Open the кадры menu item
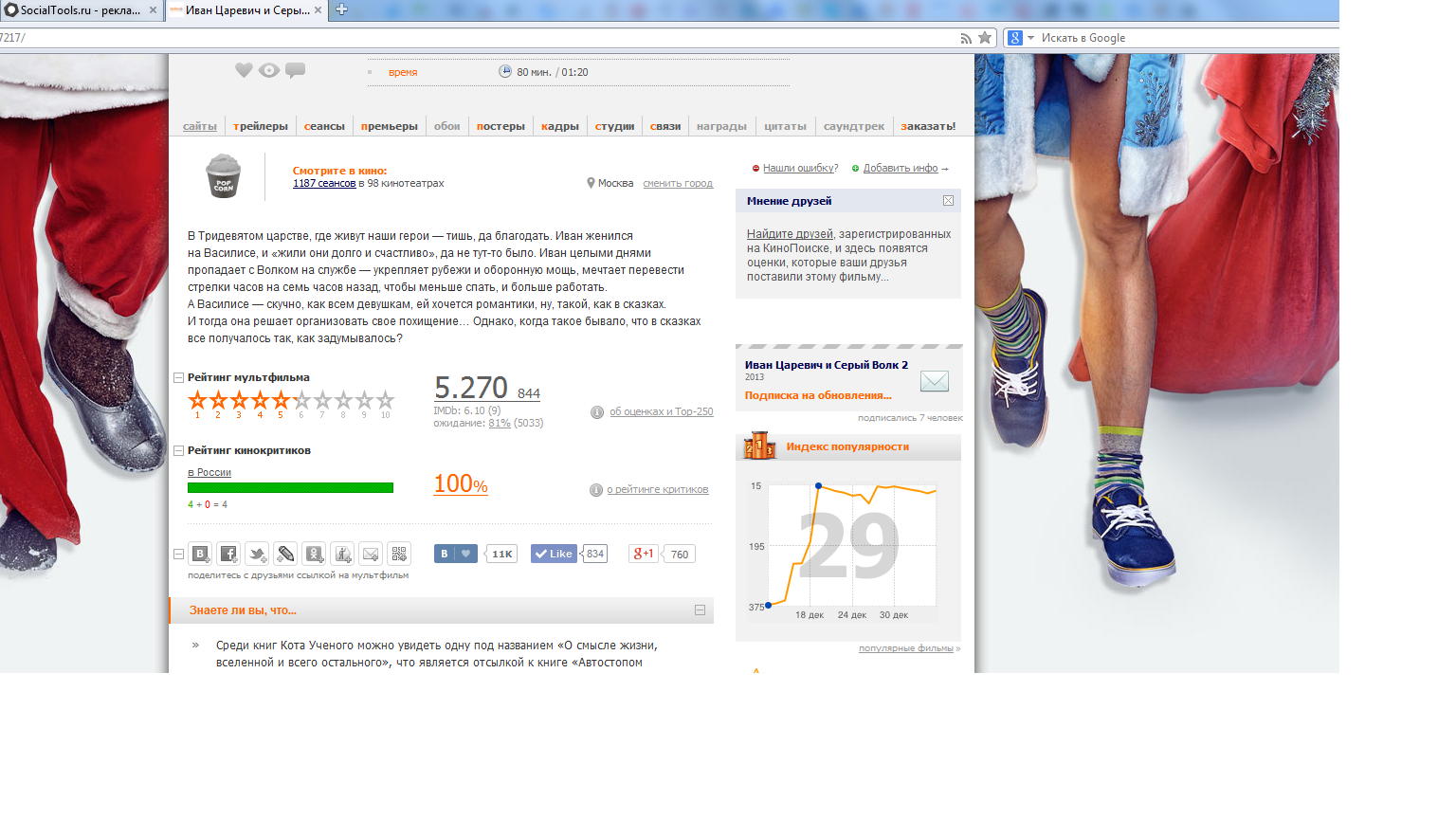This screenshot has width=1456, height=819. [560, 126]
